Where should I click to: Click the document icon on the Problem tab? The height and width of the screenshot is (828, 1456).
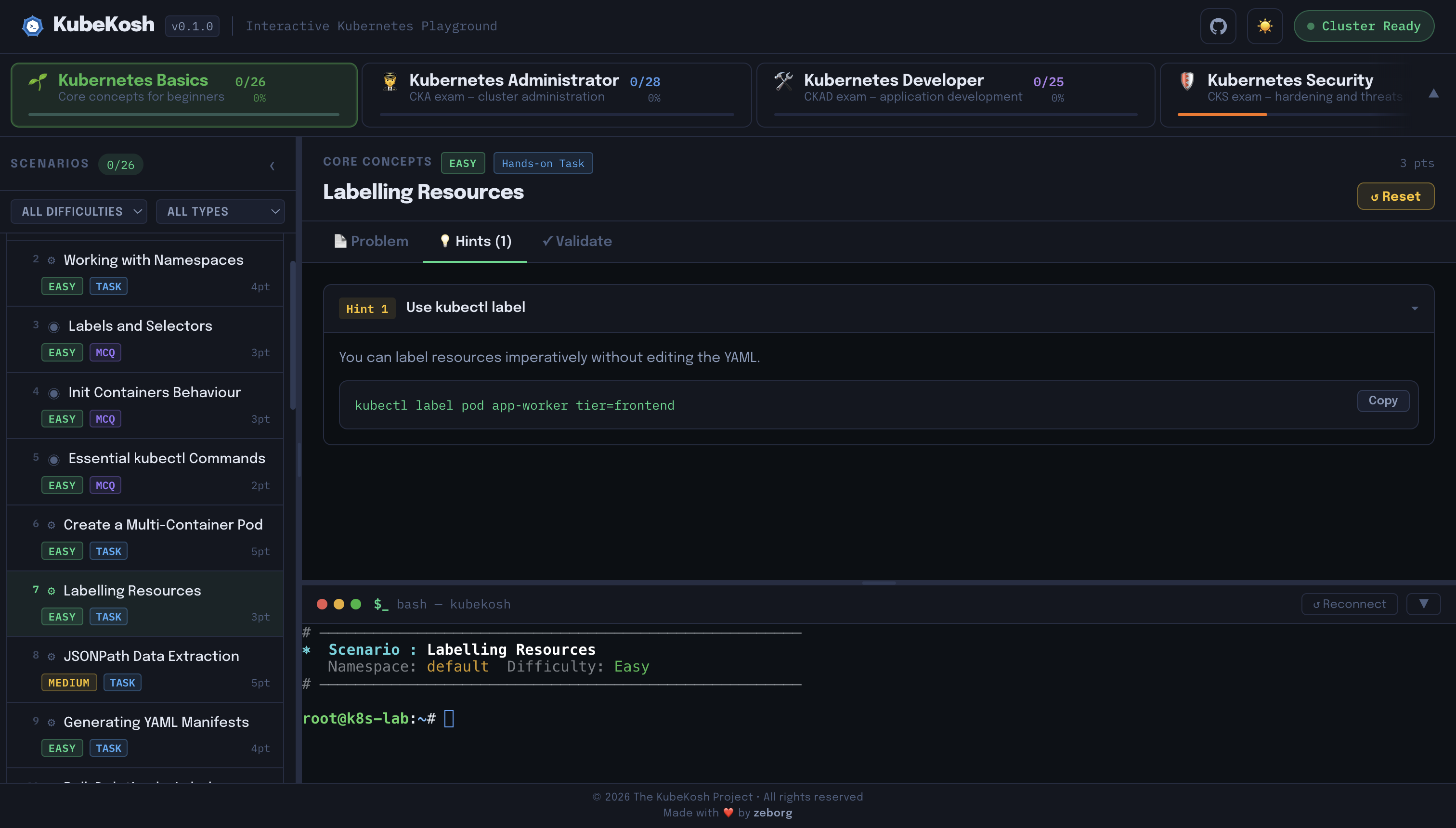(340, 241)
